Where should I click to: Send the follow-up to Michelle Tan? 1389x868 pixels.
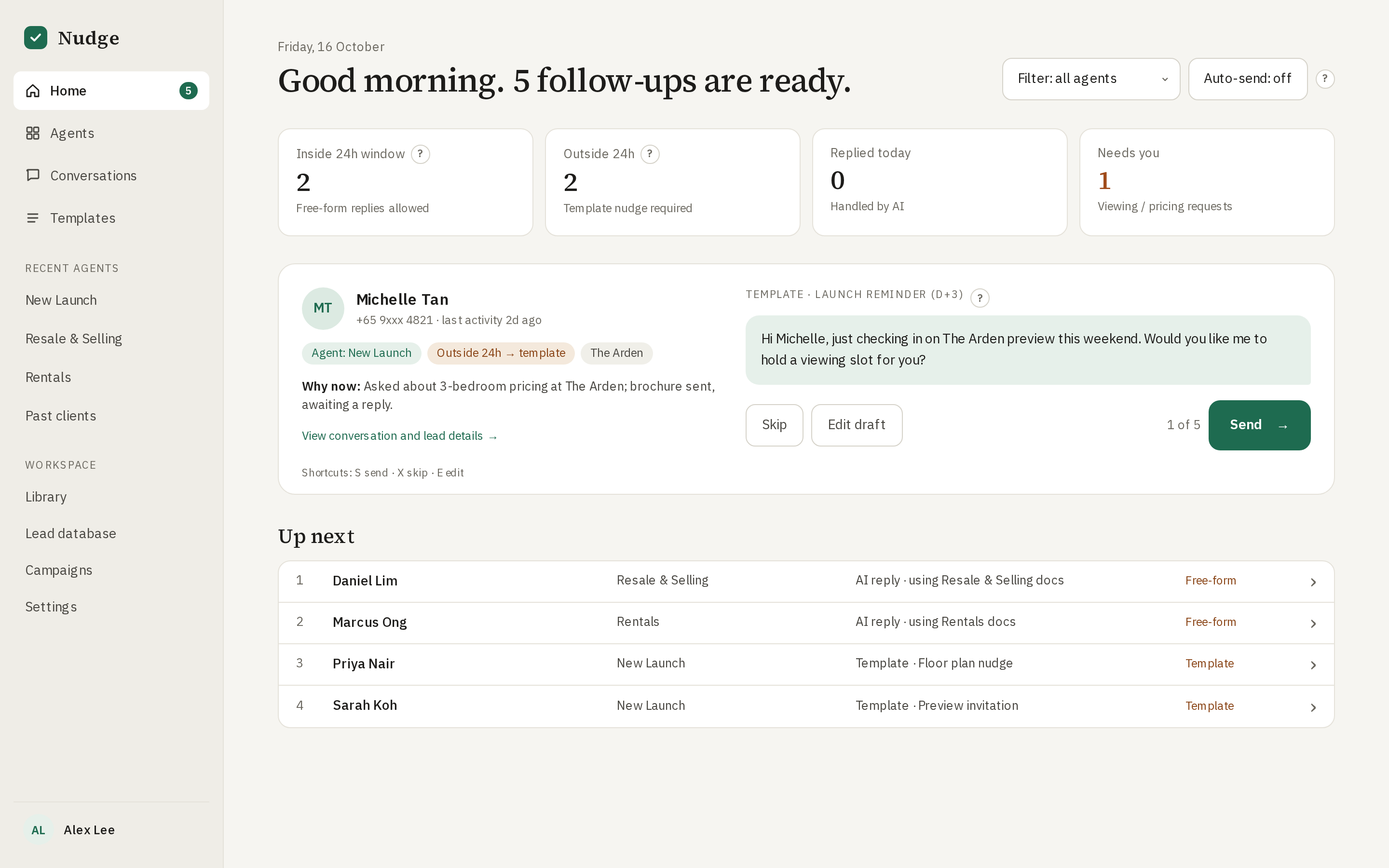(x=1259, y=425)
